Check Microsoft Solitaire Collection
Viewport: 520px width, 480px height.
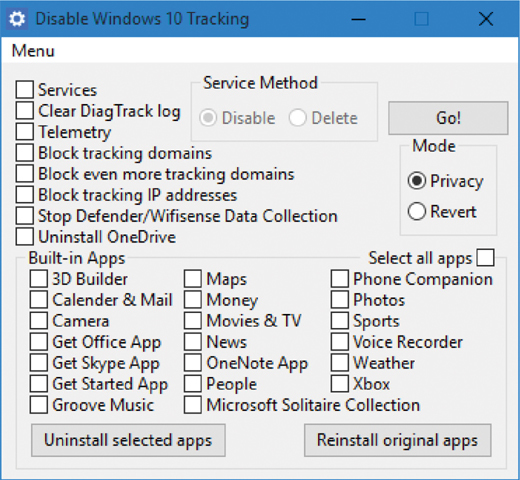(x=193, y=405)
